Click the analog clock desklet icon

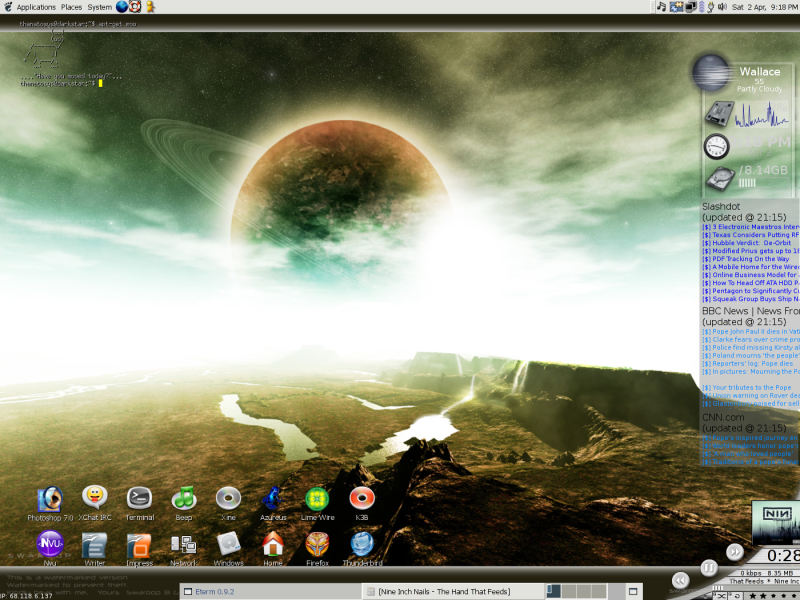tap(716, 146)
